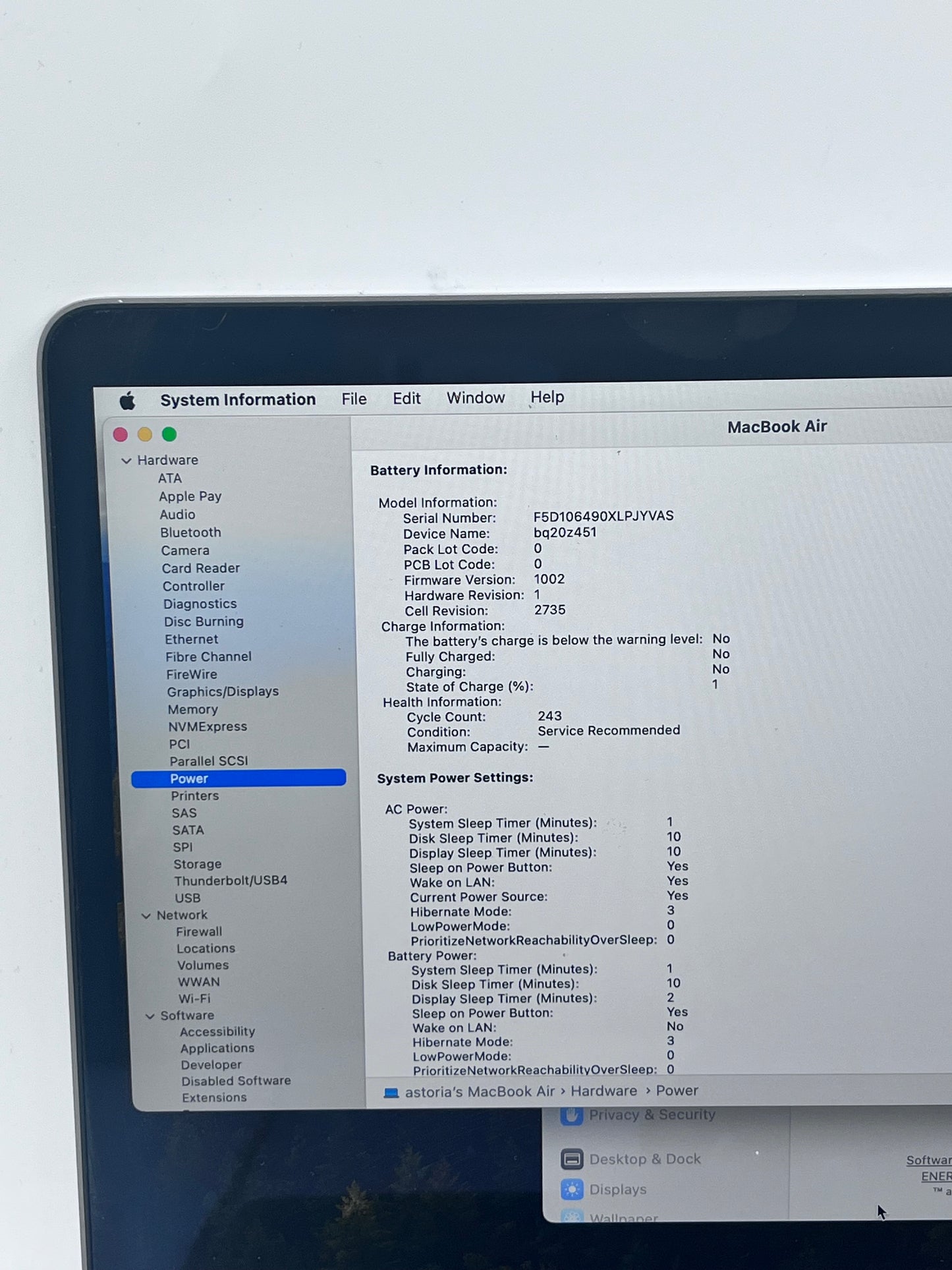Click astoria's MacBook Air in path bar
Image resolution: width=952 pixels, height=1270 pixels.
[x=480, y=1092]
